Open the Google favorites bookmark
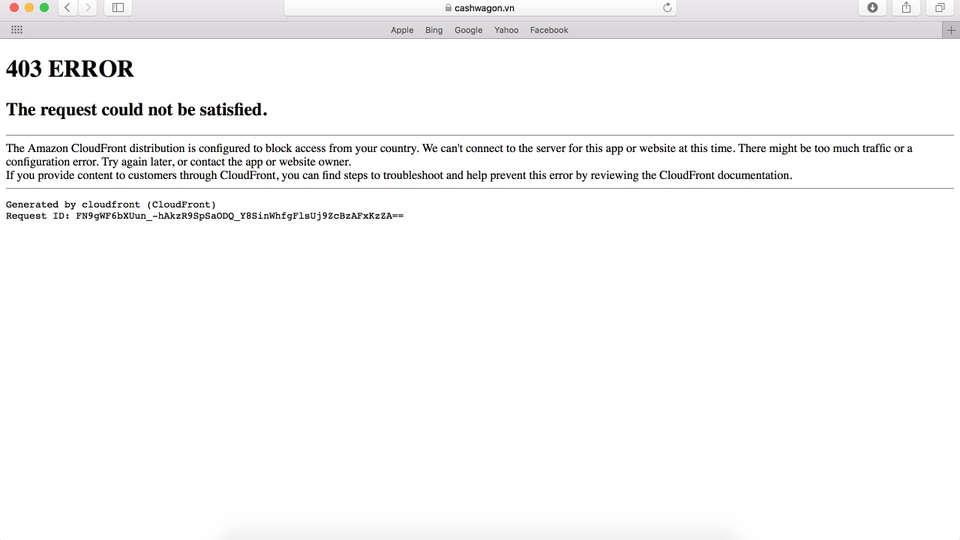Viewport: 960px width, 540px height. coord(468,30)
